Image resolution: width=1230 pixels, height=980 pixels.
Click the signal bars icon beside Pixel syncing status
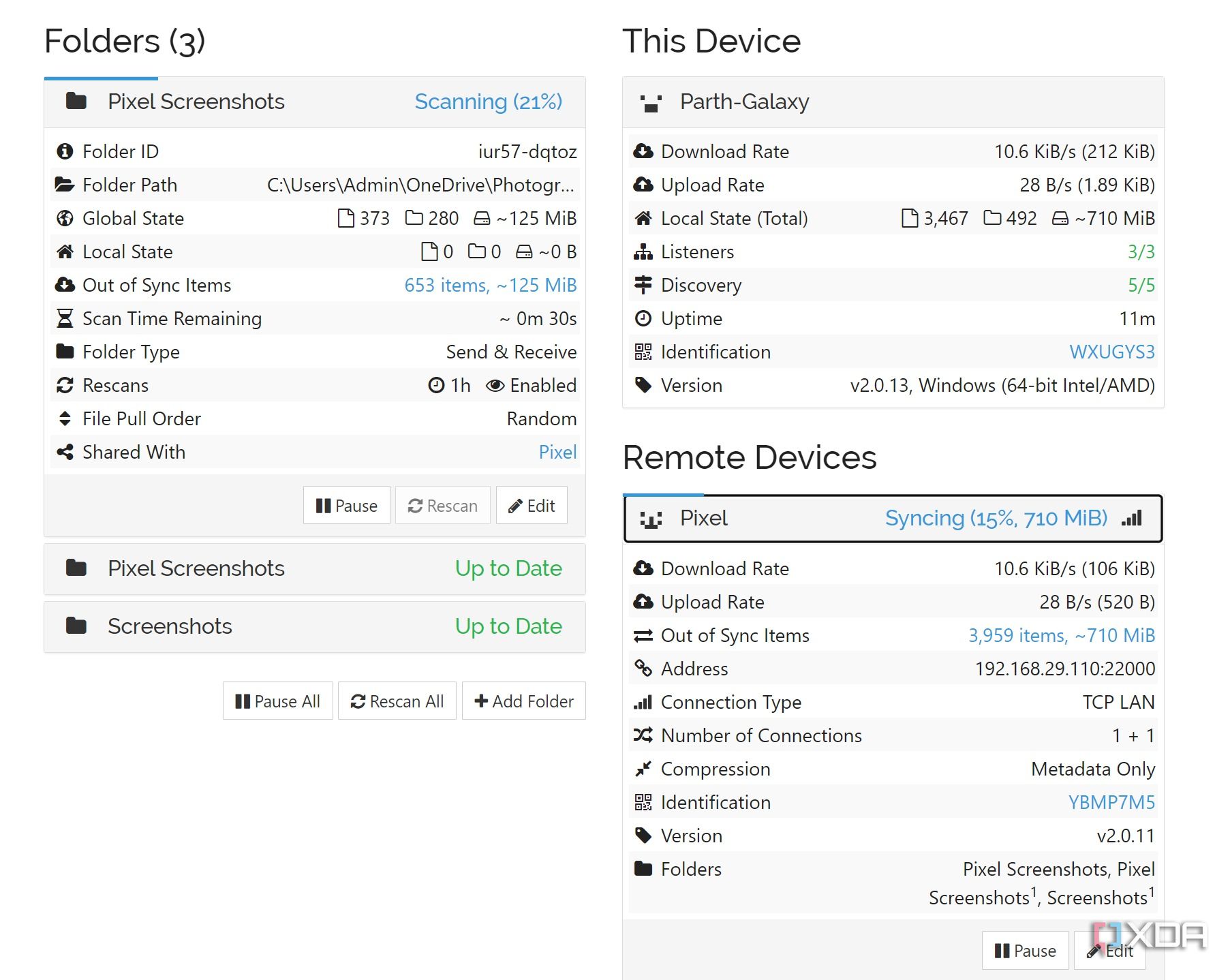(1132, 519)
